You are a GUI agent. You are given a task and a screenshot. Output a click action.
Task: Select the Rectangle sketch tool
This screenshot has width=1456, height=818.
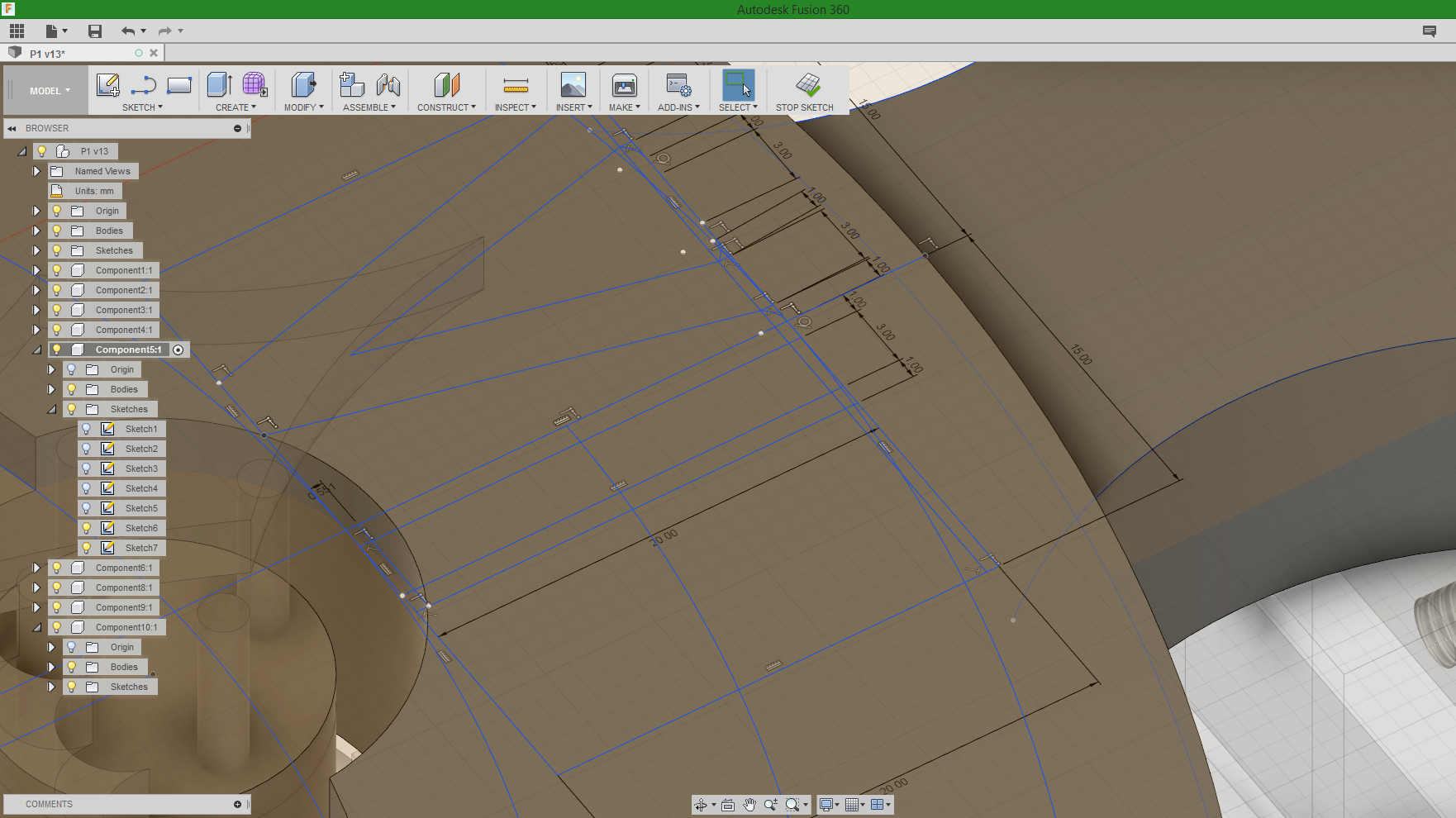pos(179,85)
